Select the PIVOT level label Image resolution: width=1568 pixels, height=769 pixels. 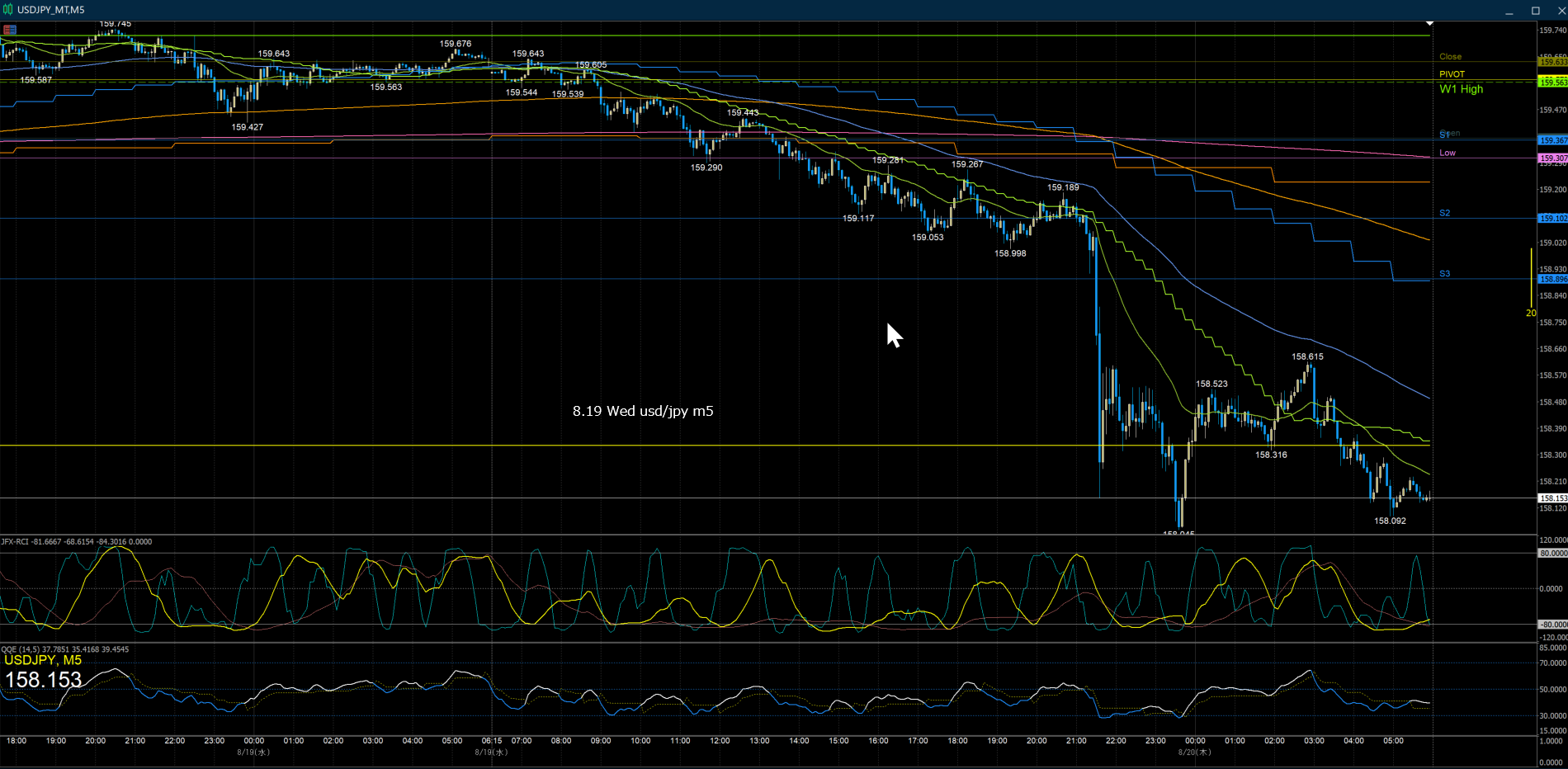click(1452, 74)
